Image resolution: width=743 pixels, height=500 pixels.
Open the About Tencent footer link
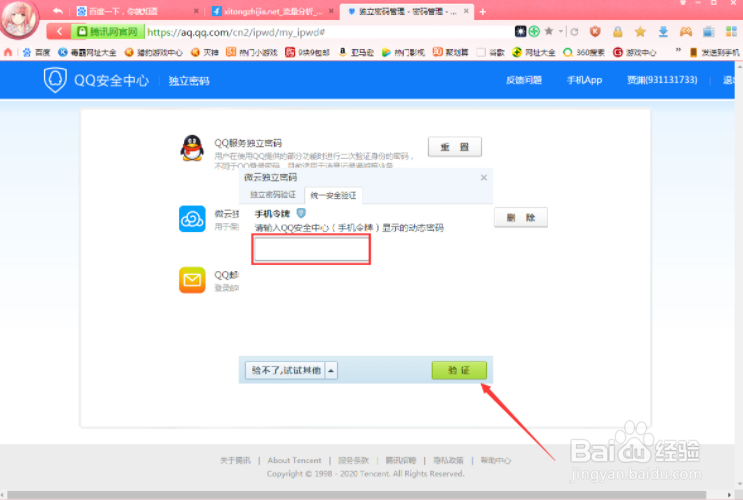coord(294,460)
